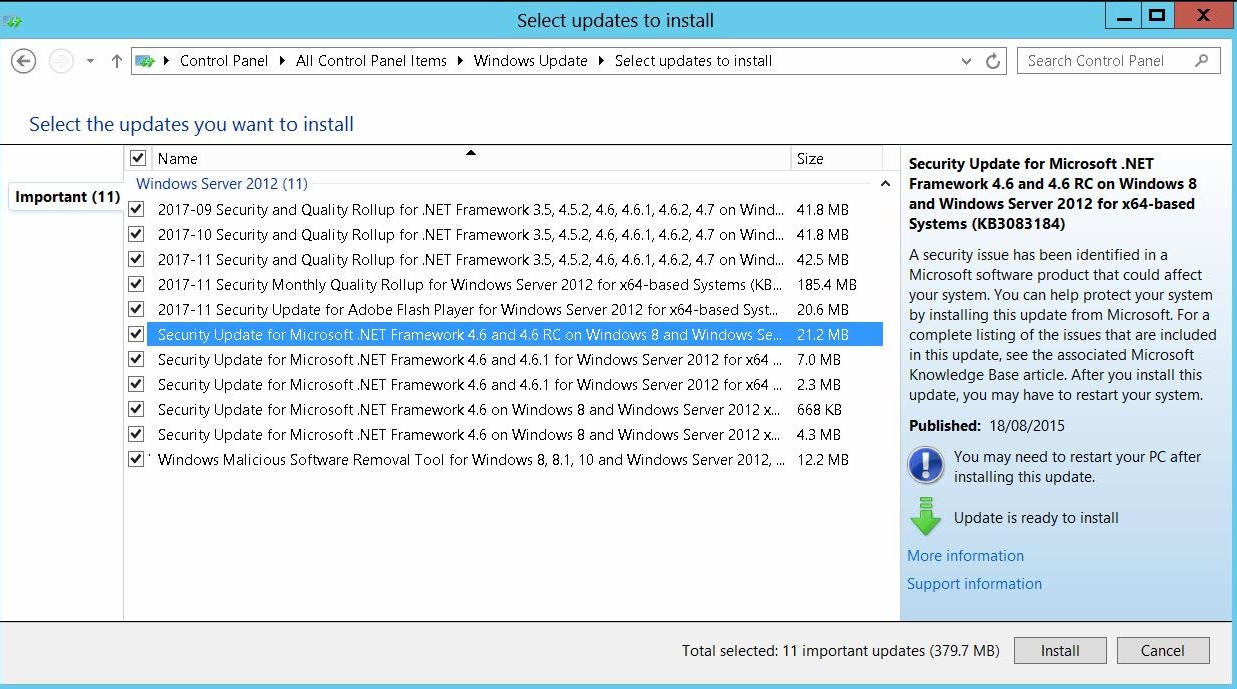The height and width of the screenshot is (689, 1237).
Task: Sort updates by the Size column
Action: [x=810, y=158]
